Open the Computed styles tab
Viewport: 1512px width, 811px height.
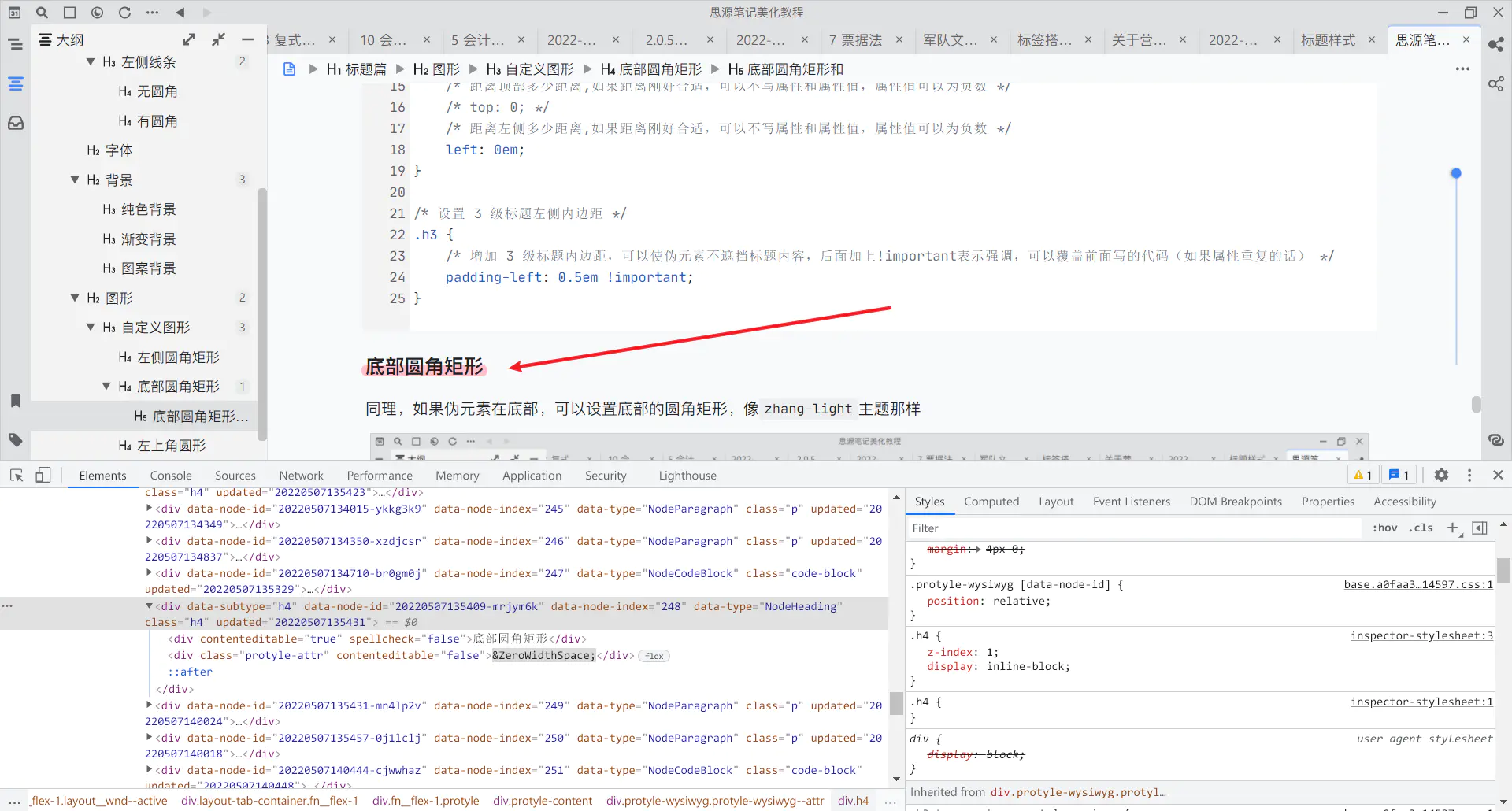point(991,502)
